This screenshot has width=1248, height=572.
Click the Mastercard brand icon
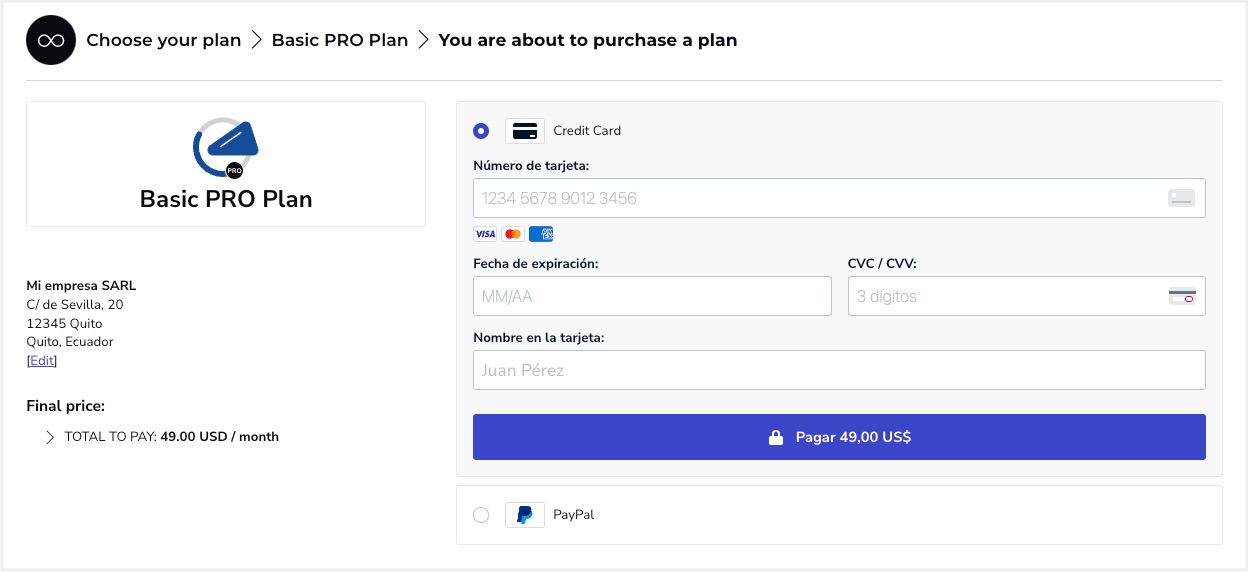click(x=513, y=234)
